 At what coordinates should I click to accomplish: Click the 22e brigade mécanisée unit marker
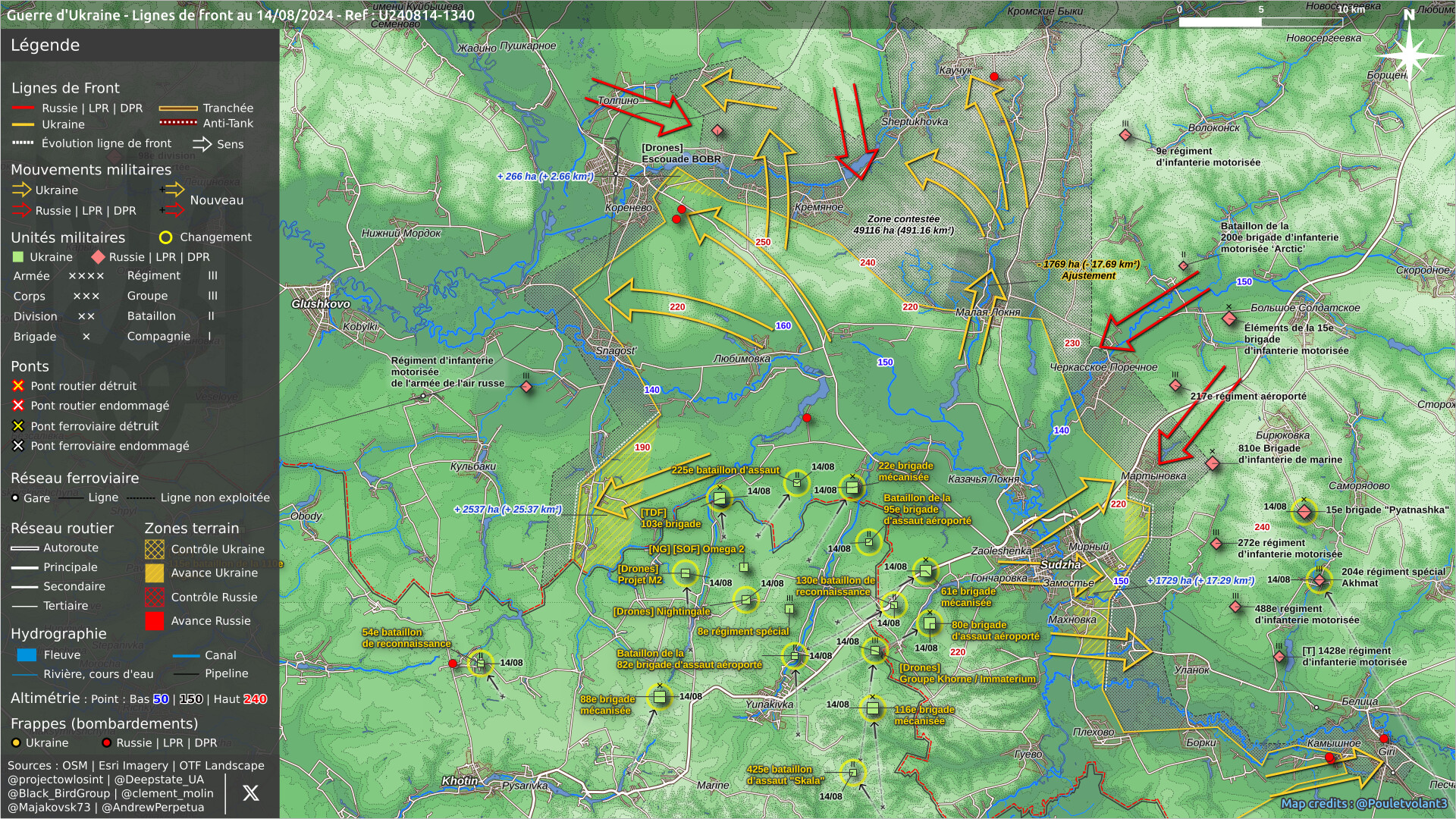pos(852,488)
